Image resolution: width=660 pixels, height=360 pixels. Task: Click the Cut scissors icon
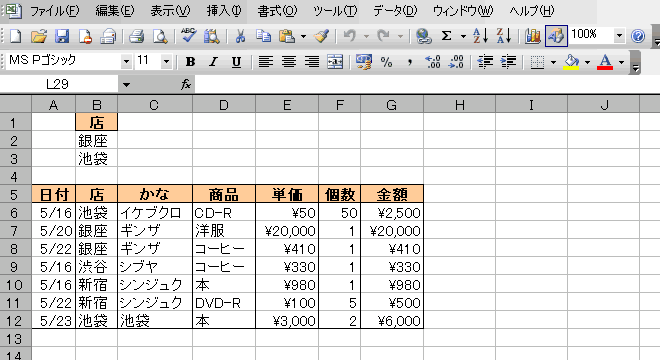240,36
